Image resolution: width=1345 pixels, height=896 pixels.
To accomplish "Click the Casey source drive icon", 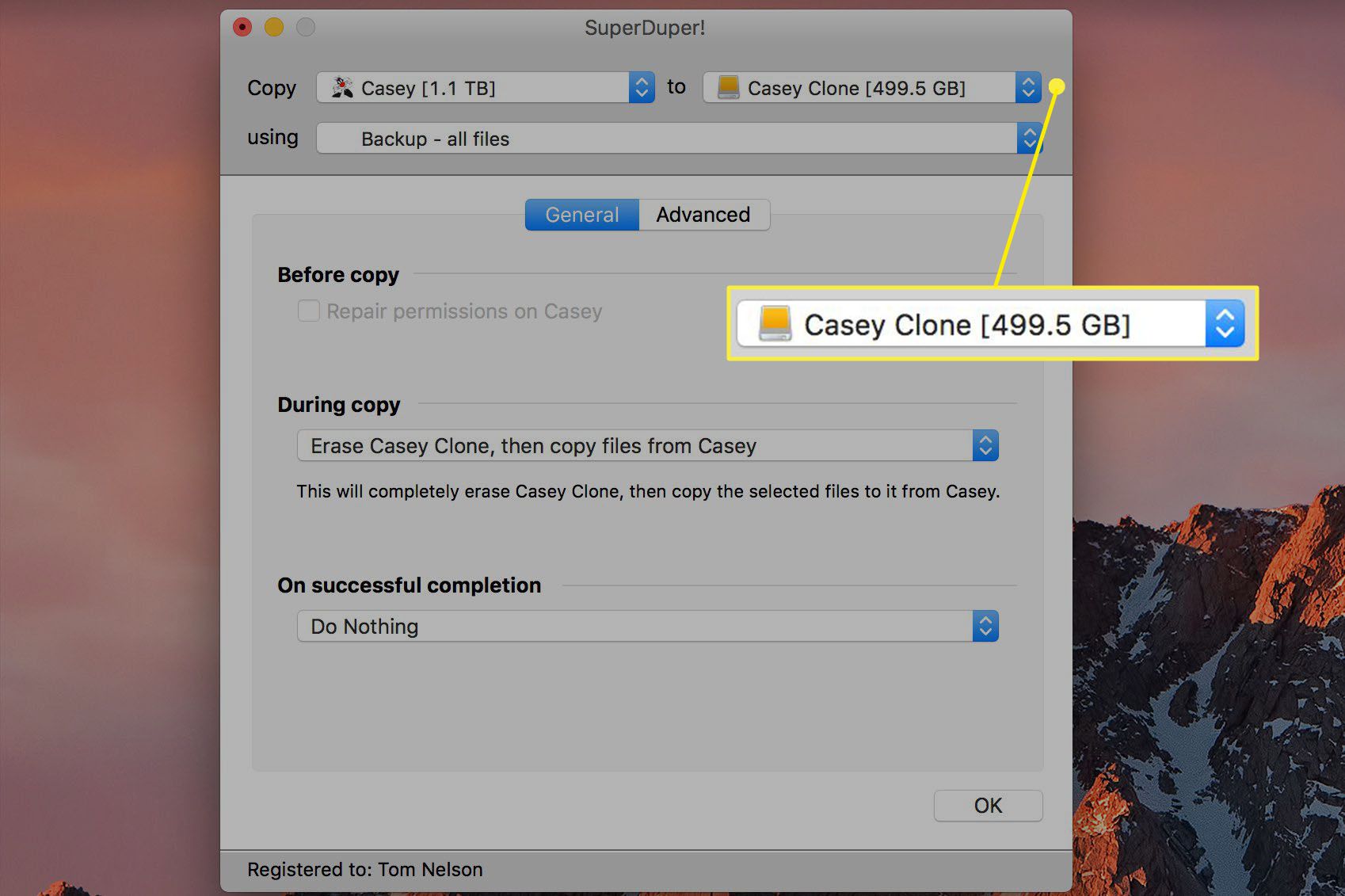I will tap(342, 87).
